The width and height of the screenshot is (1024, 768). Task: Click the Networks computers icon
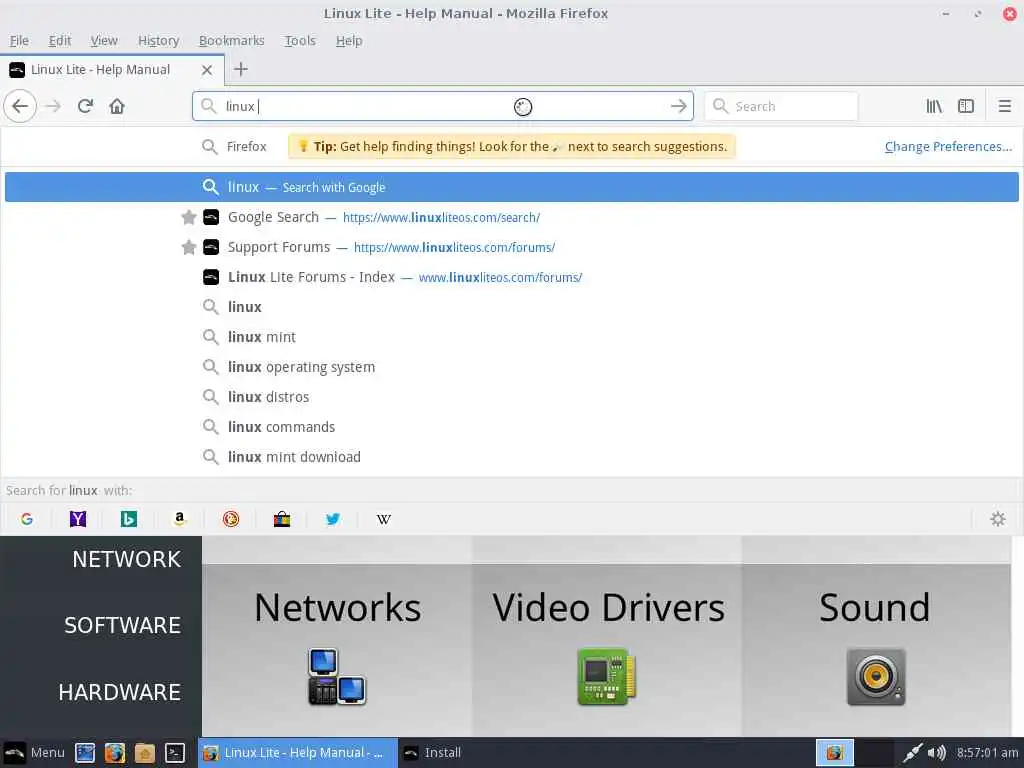[337, 677]
